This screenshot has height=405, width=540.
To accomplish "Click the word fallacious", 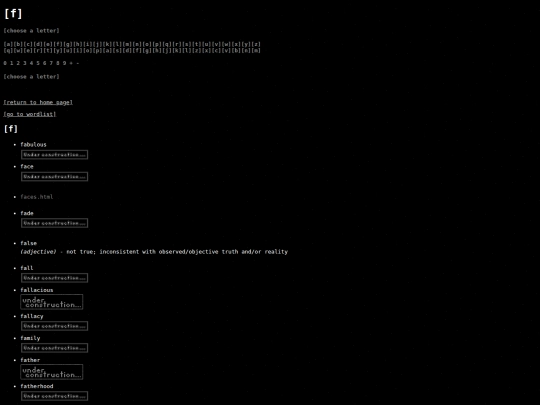I will 37,290.
